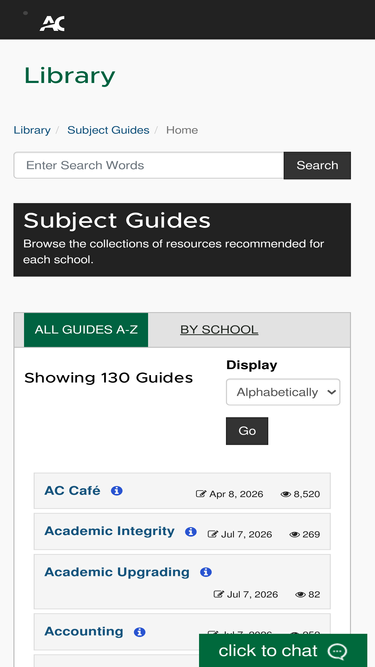
Task: Select the All Guides A-Z tab
Action: point(86,330)
